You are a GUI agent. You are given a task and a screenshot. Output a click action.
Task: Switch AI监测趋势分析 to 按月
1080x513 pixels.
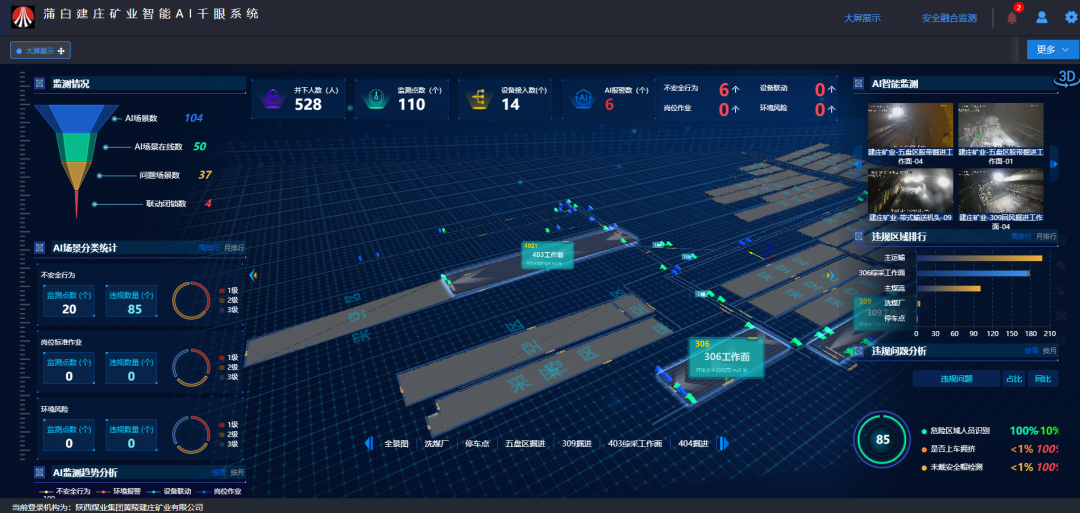click(238, 472)
